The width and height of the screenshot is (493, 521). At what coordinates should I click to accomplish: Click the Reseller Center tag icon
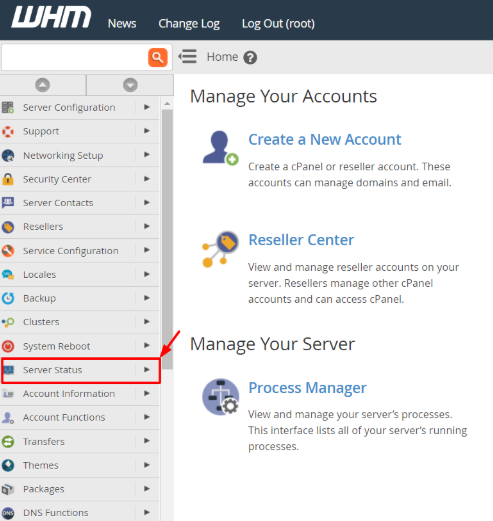click(221, 249)
